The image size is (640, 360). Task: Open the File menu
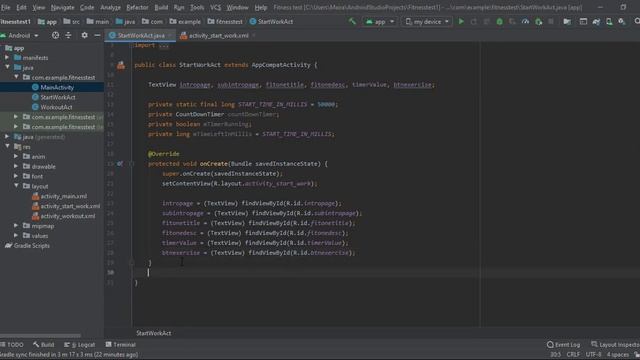pos(6,7)
